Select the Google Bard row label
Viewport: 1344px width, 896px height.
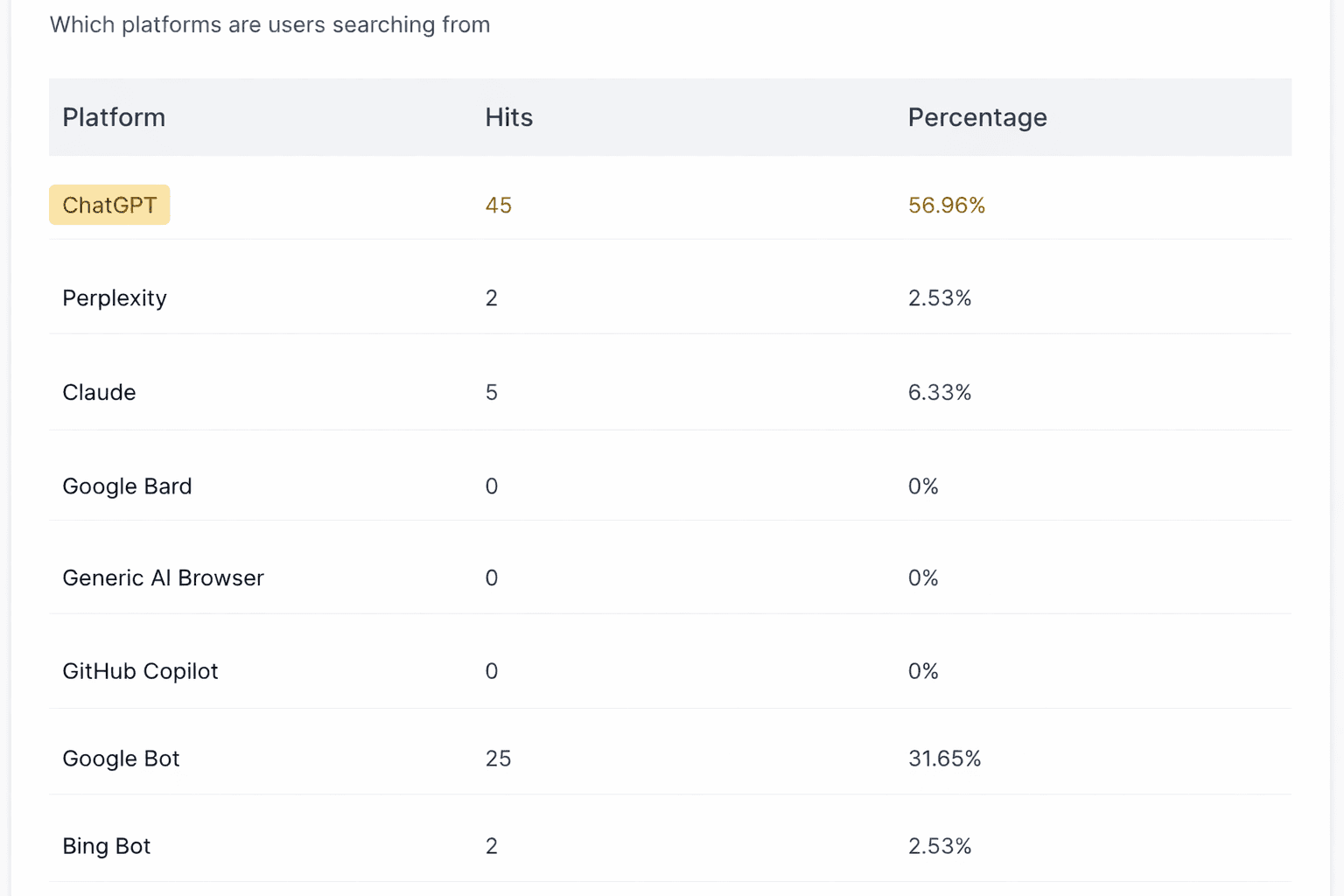pyautogui.click(x=127, y=486)
